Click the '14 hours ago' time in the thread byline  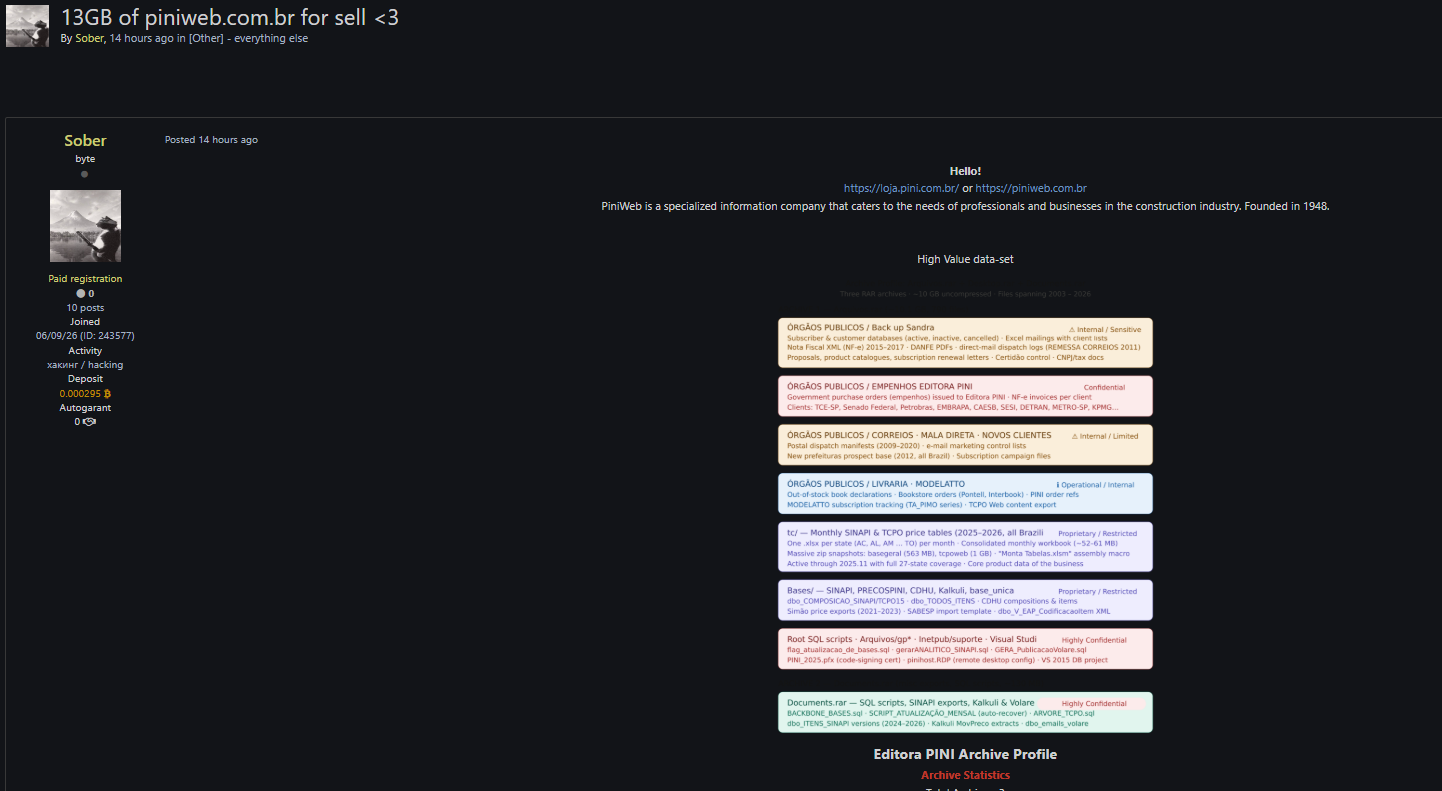141,38
